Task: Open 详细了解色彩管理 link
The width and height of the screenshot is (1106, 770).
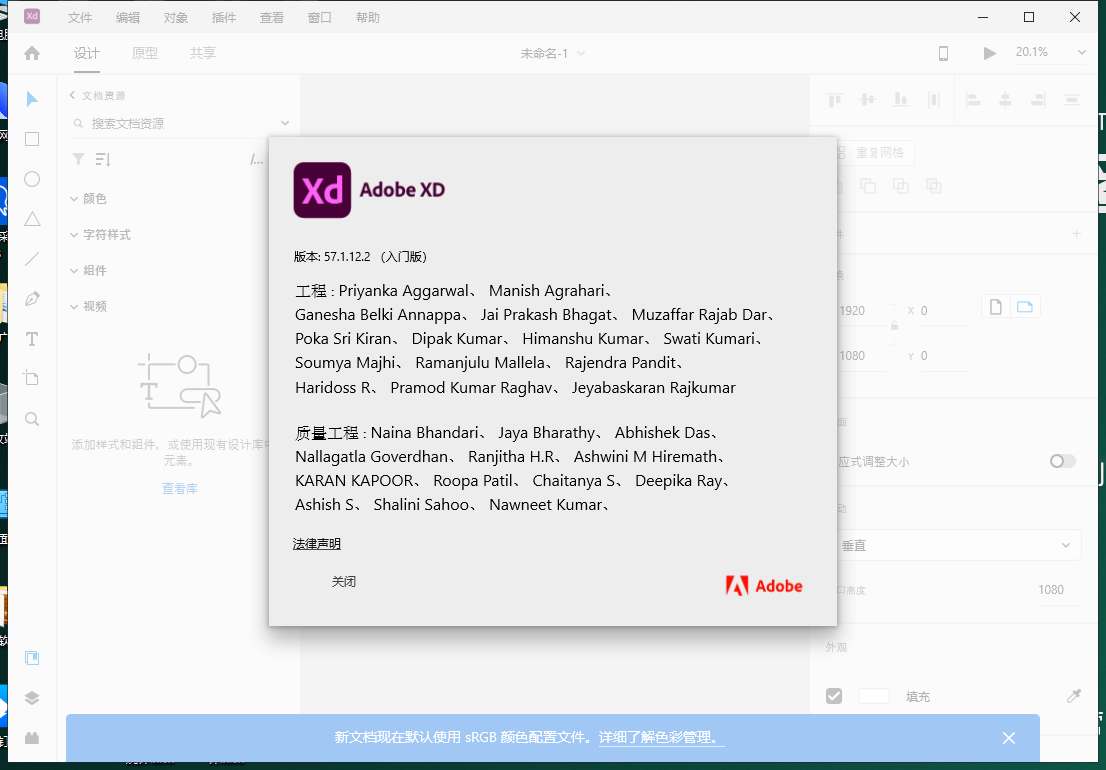Action: coord(662,738)
